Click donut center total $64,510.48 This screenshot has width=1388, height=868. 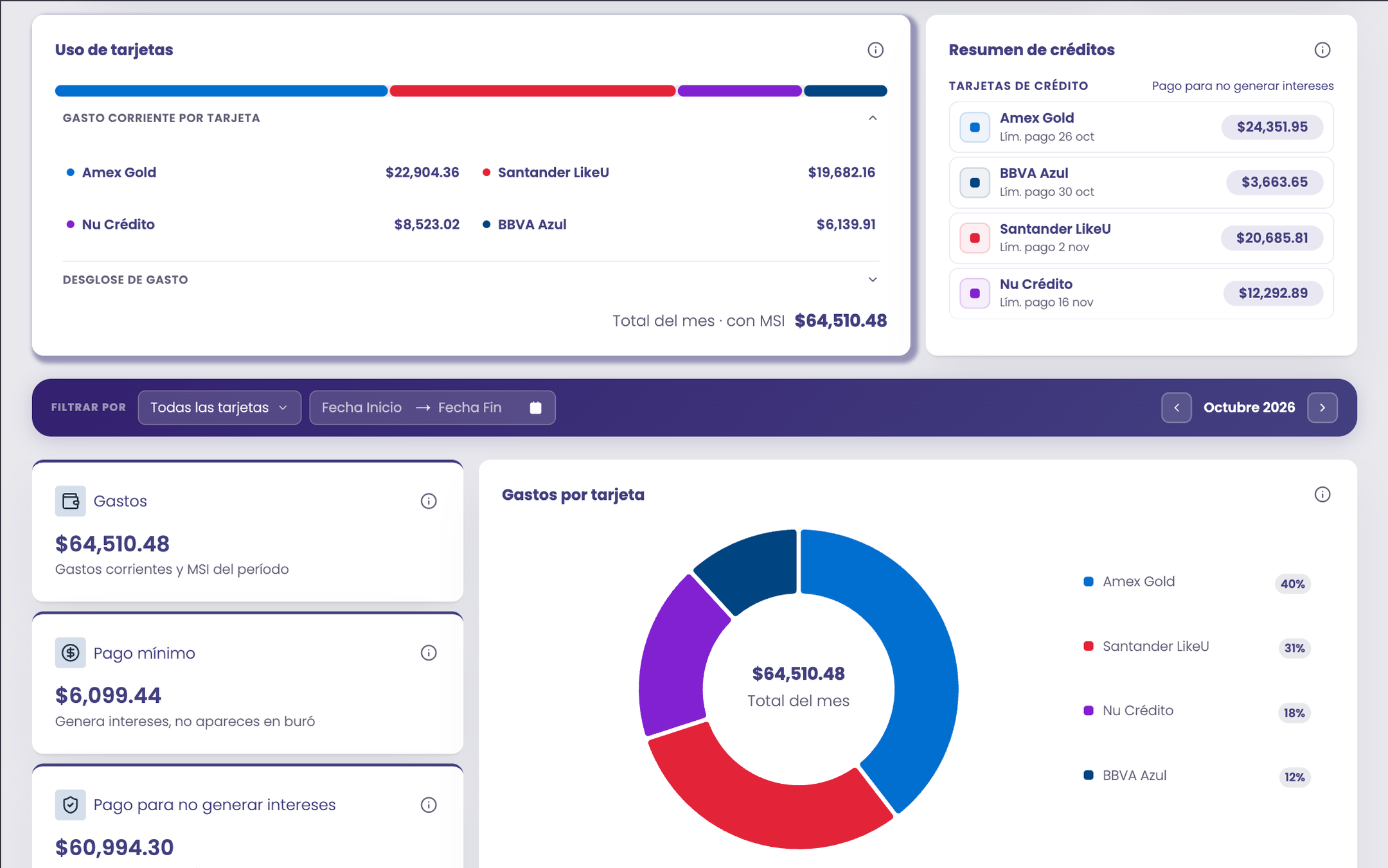tap(798, 674)
